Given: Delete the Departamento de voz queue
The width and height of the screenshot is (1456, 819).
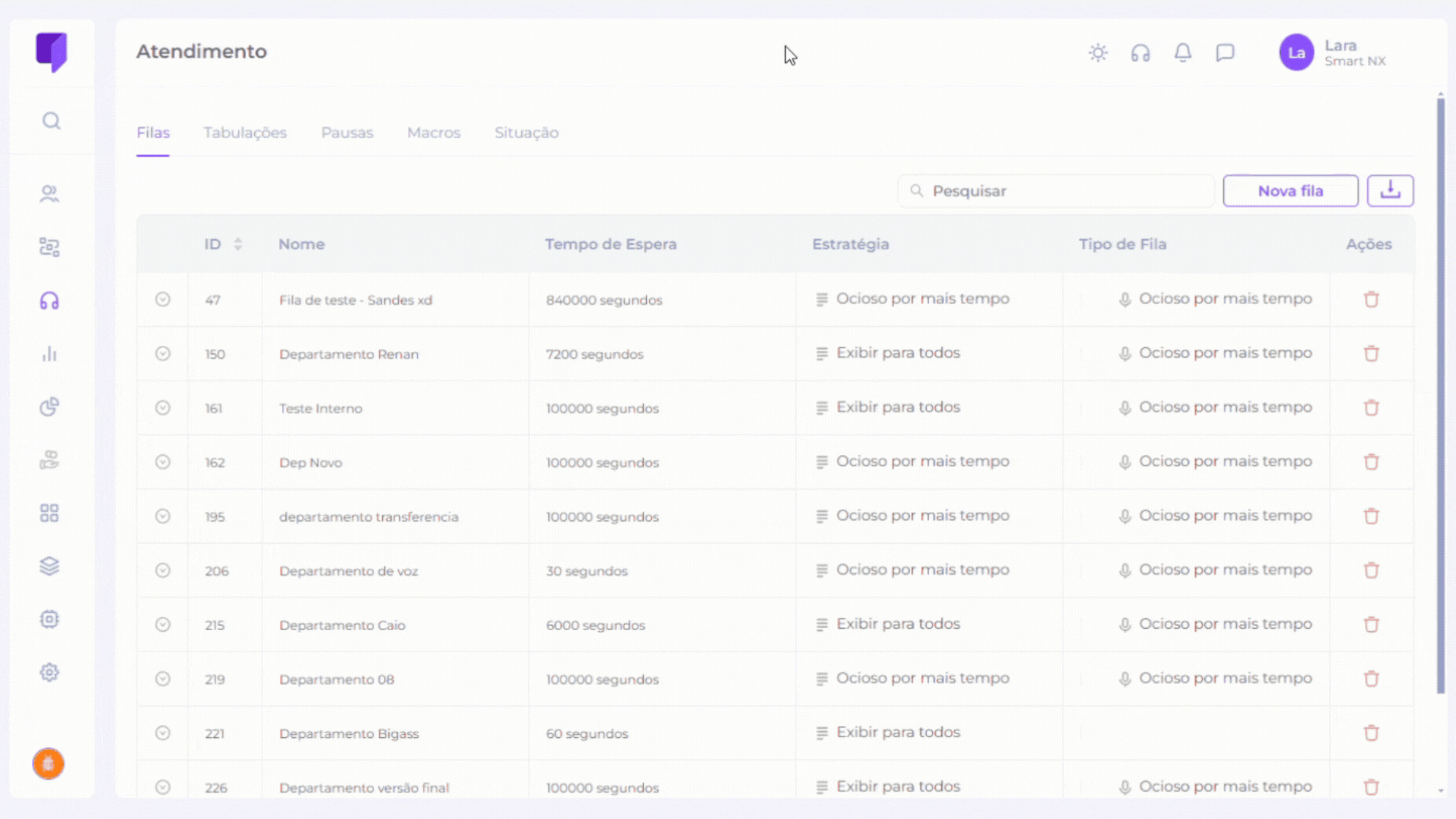Looking at the screenshot, I should coord(1371,570).
